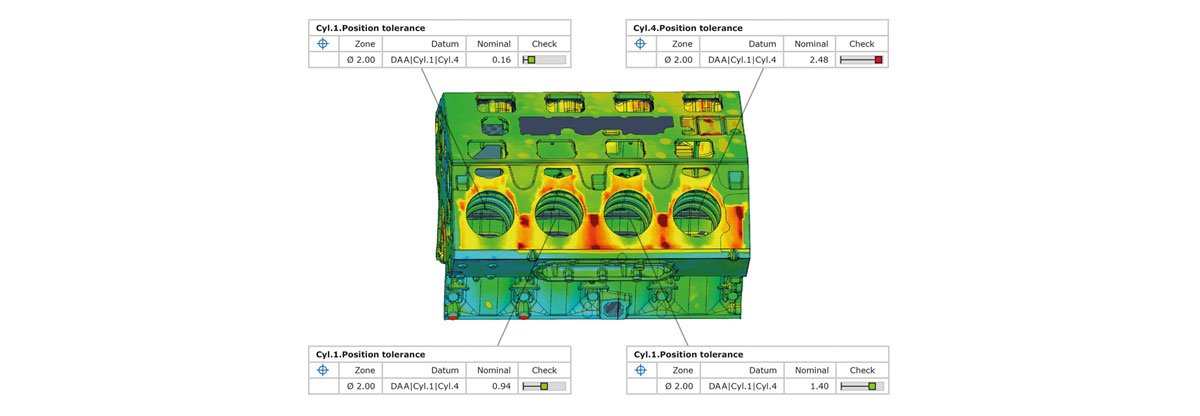This screenshot has width=1200, height=416.
Task: Click the nominal value 2.48
Action: pos(819,60)
